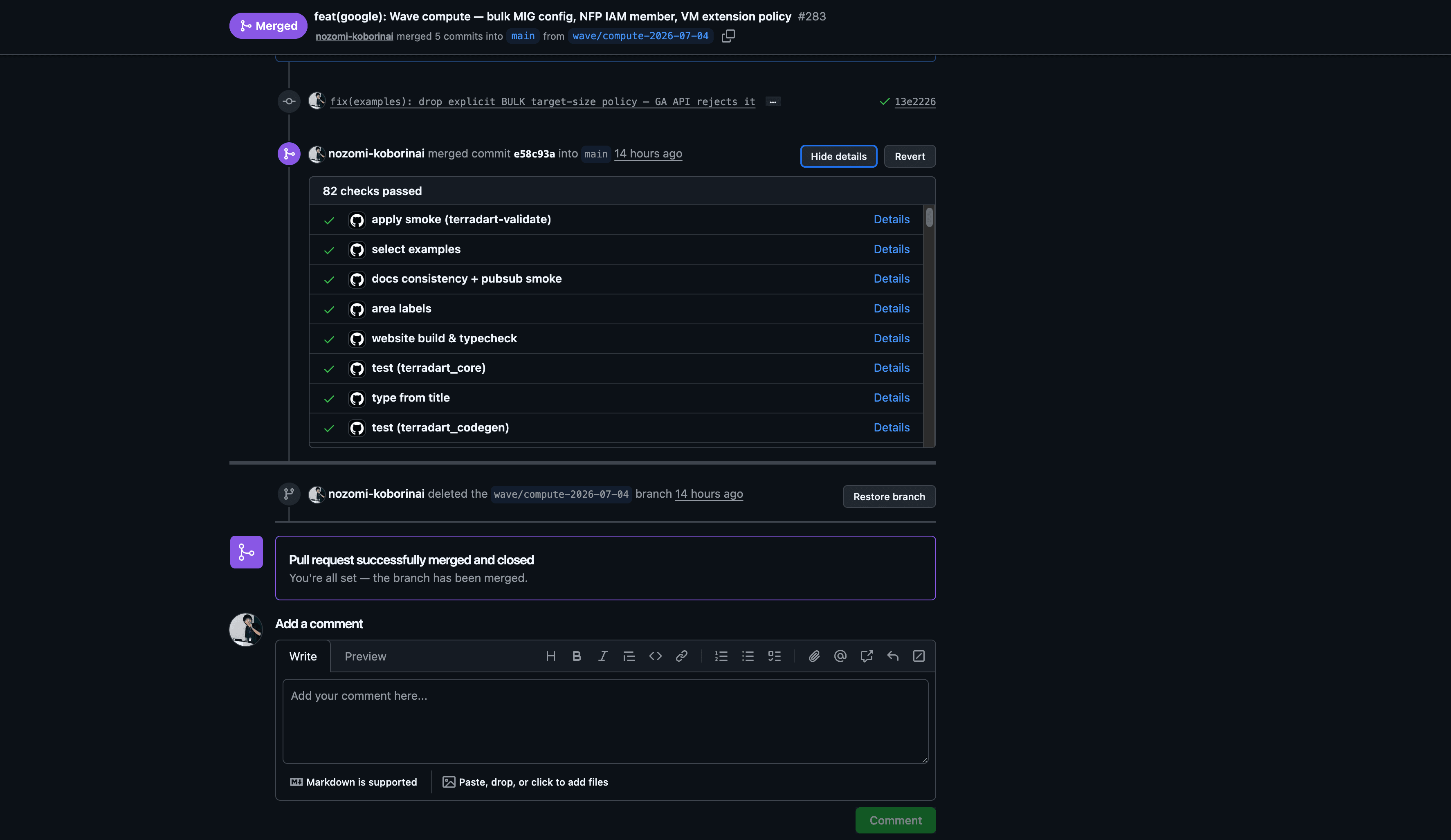1451x840 pixels.
Task: Revert the merged pull request
Action: click(910, 156)
